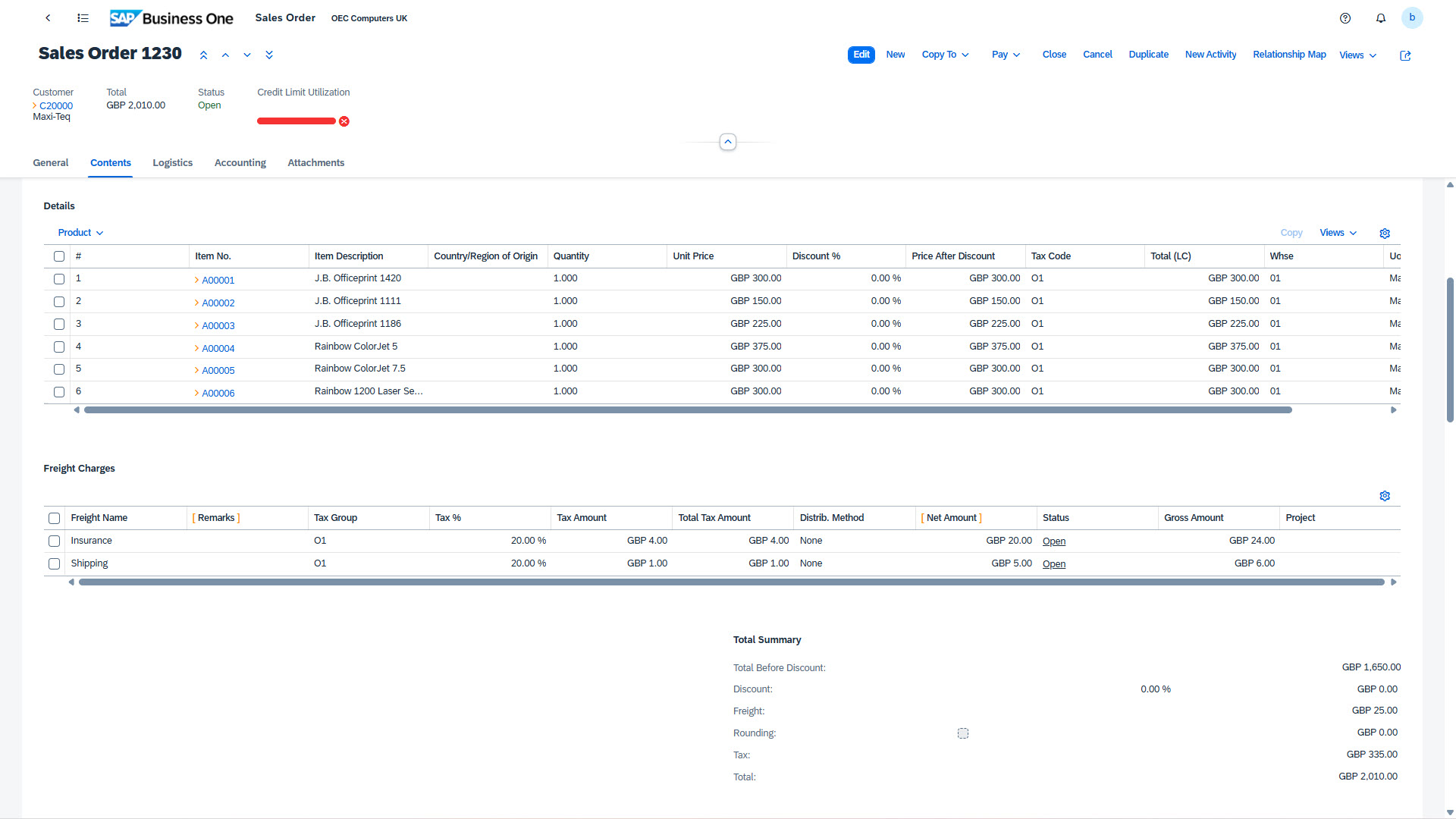Click the Details table horizontal scrollbar
Viewport: 1456px width, 819px height.
pos(687,410)
